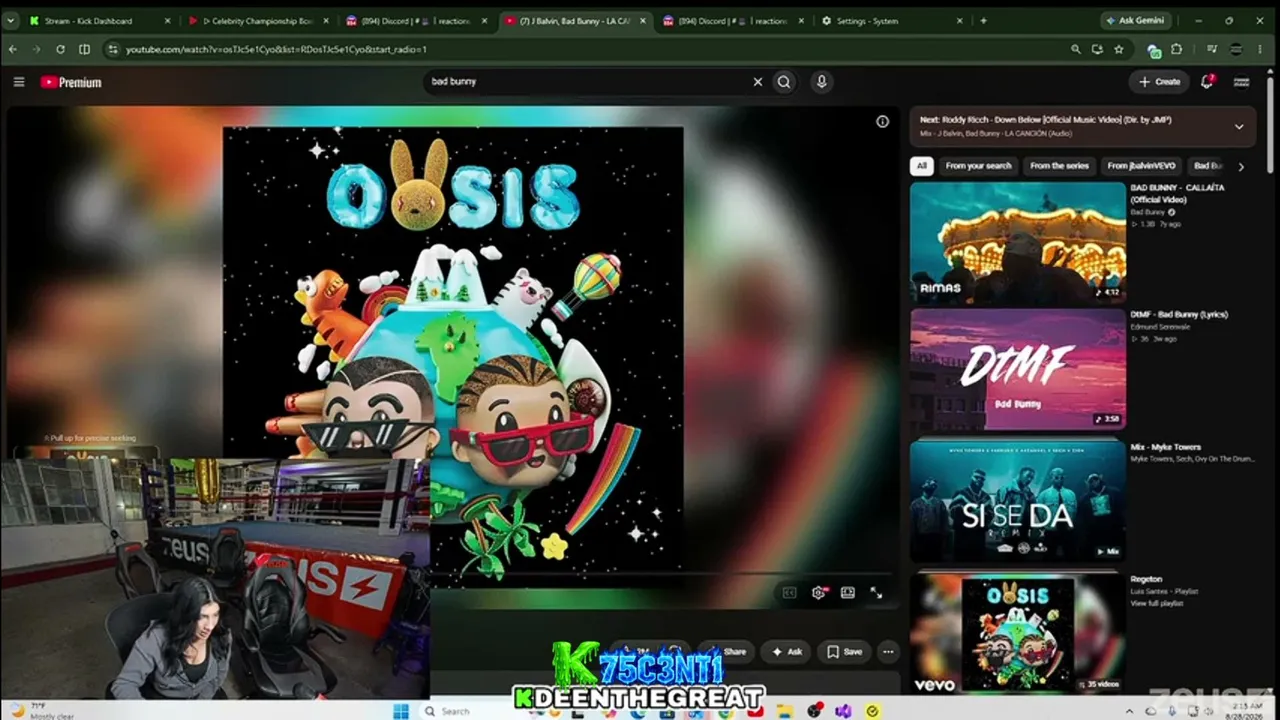The height and width of the screenshot is (720, 1280).
Task: Toggle theater mode on the player
Action: tap(847, 592)
